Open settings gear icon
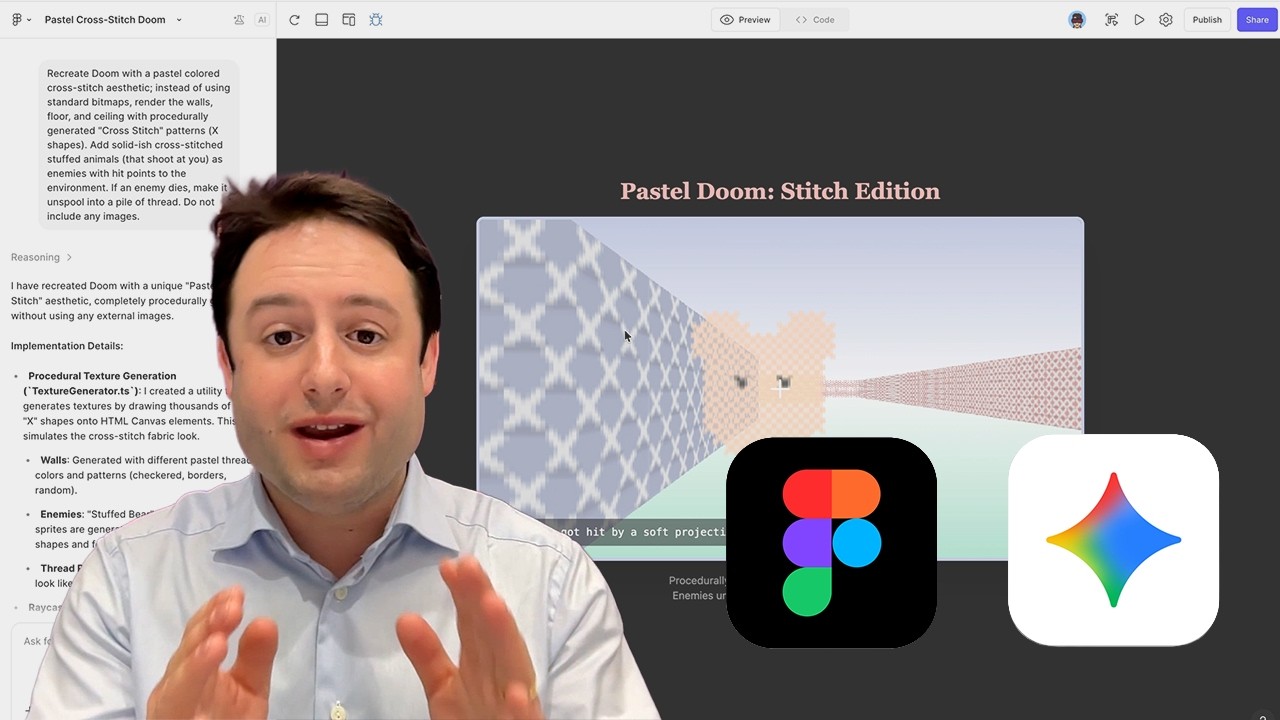Image resolution: width=1280 pixels, height=720 pixels. [1166, 20]
